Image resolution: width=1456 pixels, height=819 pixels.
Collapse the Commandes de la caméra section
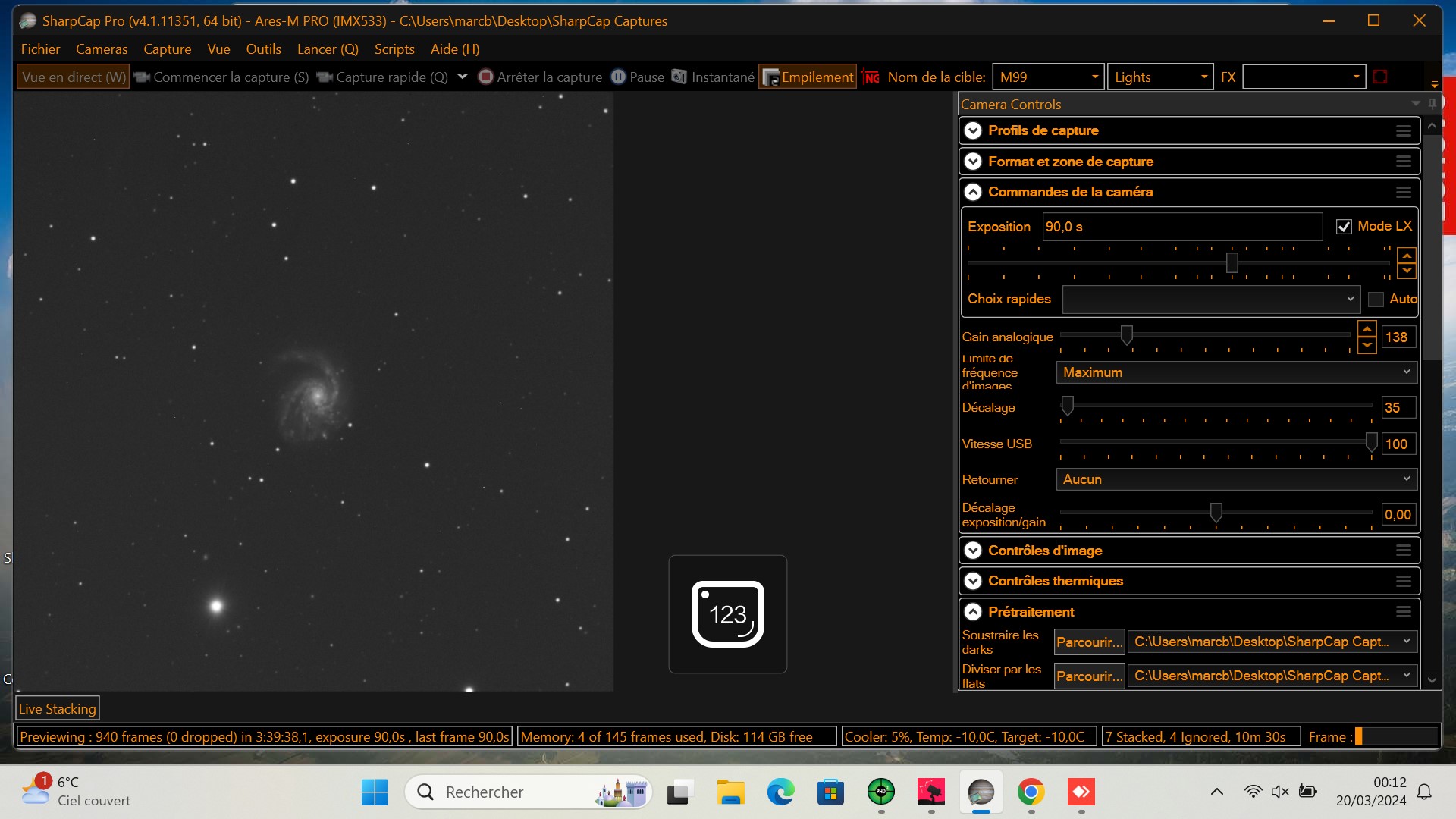(x=973, y=193)
